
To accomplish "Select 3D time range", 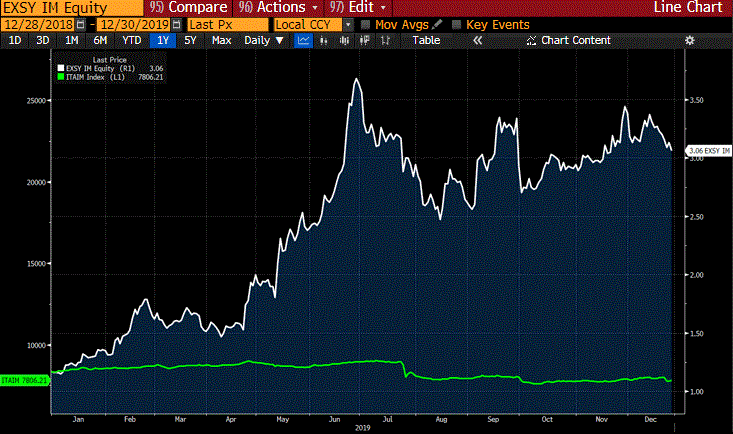I will pyautogui.click(x=43, y=41).
